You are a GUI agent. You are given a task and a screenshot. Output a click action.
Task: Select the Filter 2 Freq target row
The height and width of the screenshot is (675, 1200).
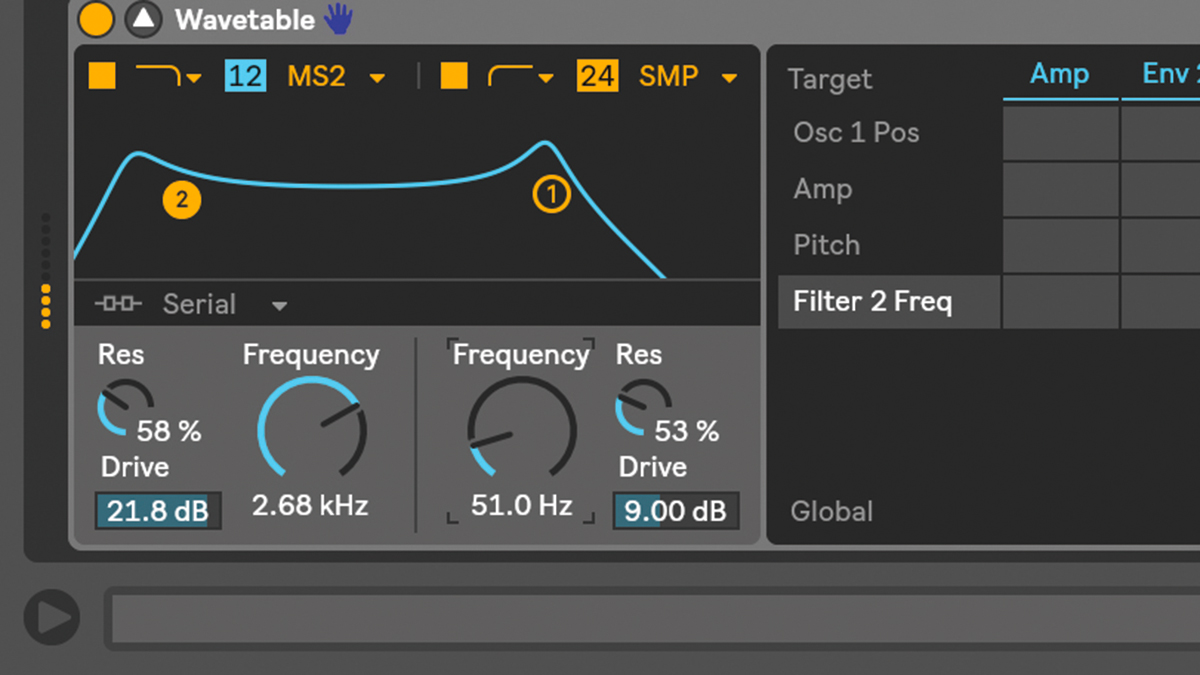pos(889,301)
